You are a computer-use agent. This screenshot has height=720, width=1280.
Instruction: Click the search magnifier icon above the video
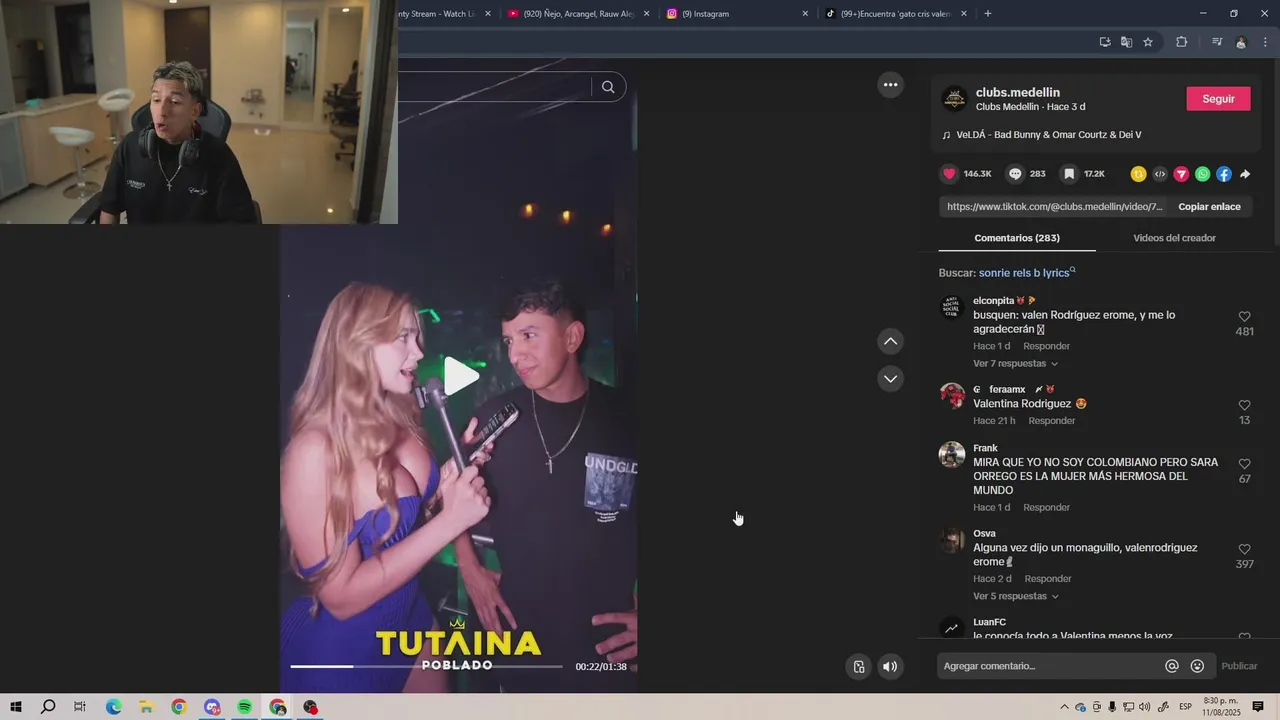pos(608,87)
